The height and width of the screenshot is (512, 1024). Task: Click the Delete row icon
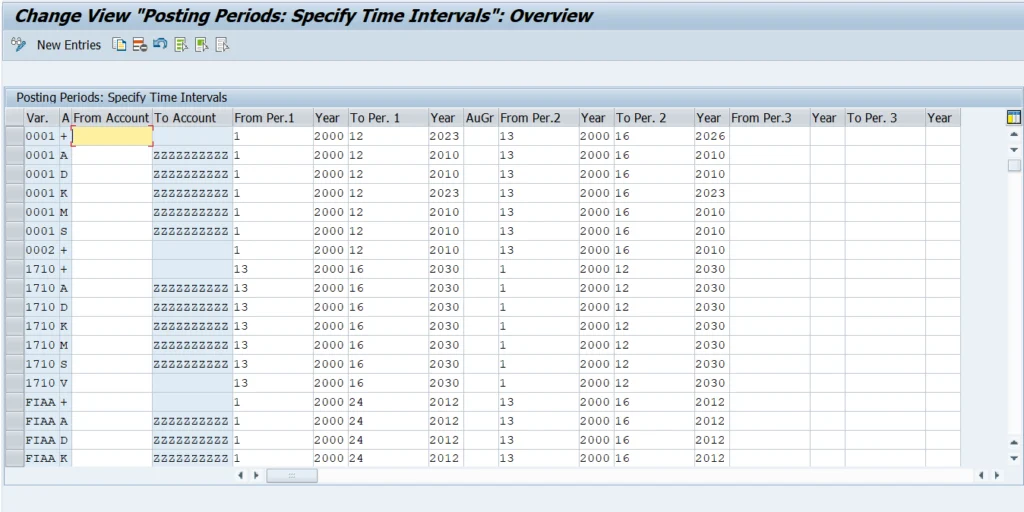click(x=139, y=45)
